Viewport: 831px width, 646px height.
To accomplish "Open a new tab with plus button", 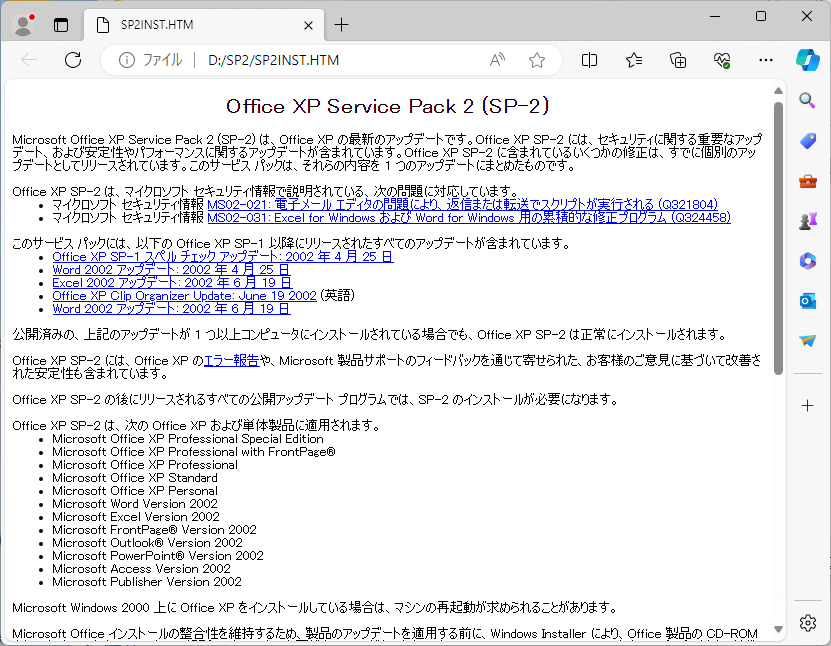I will pyautogui.click(x=342, y=24).
